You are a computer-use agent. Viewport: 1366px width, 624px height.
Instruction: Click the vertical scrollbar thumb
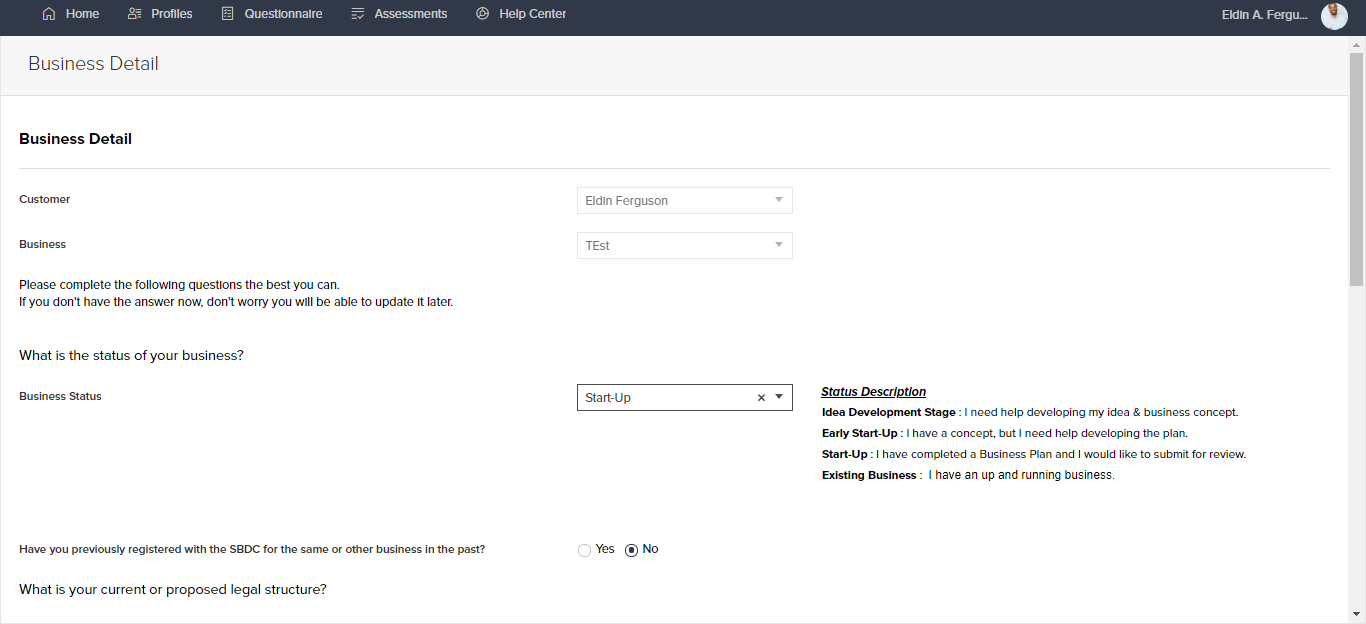(x=1357, y=170)
